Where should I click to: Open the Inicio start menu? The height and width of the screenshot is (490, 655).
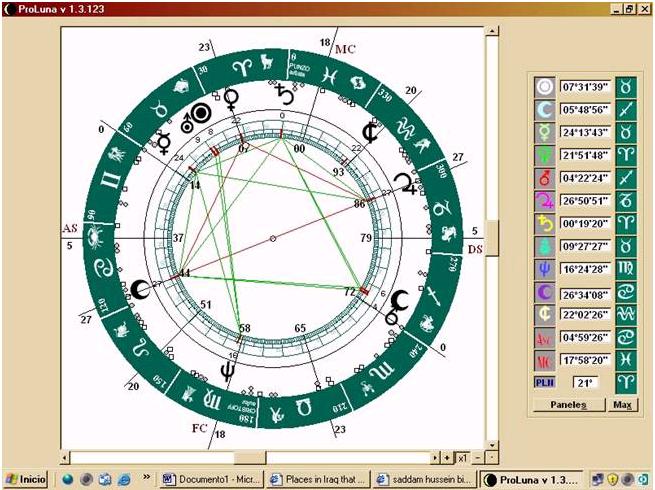28,479
